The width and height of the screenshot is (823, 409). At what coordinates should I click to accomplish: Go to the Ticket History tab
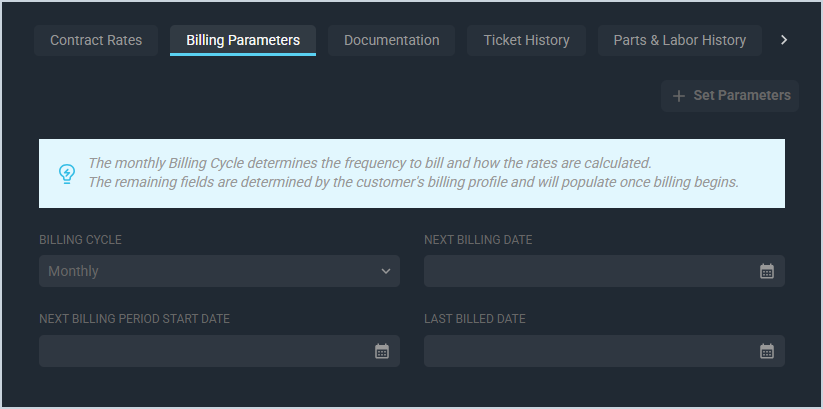526,41
